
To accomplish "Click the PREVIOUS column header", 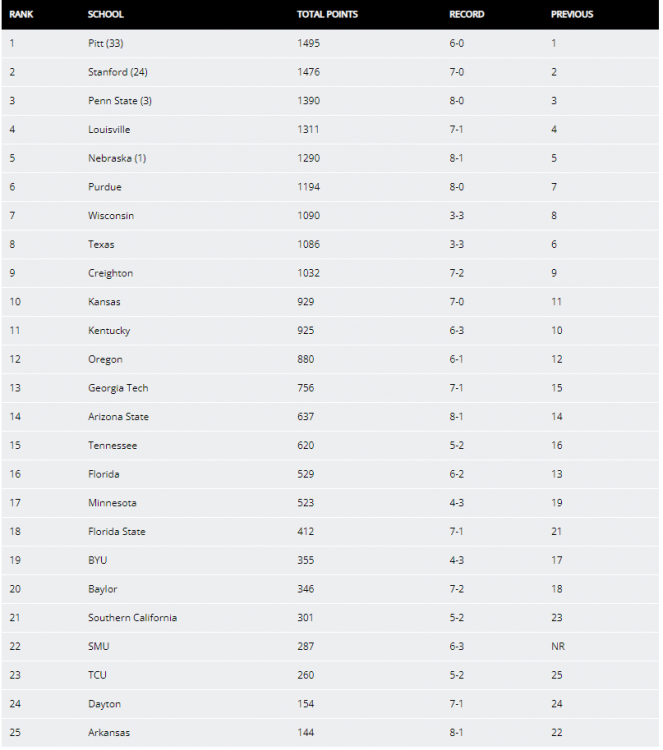I will pos(572,15).
